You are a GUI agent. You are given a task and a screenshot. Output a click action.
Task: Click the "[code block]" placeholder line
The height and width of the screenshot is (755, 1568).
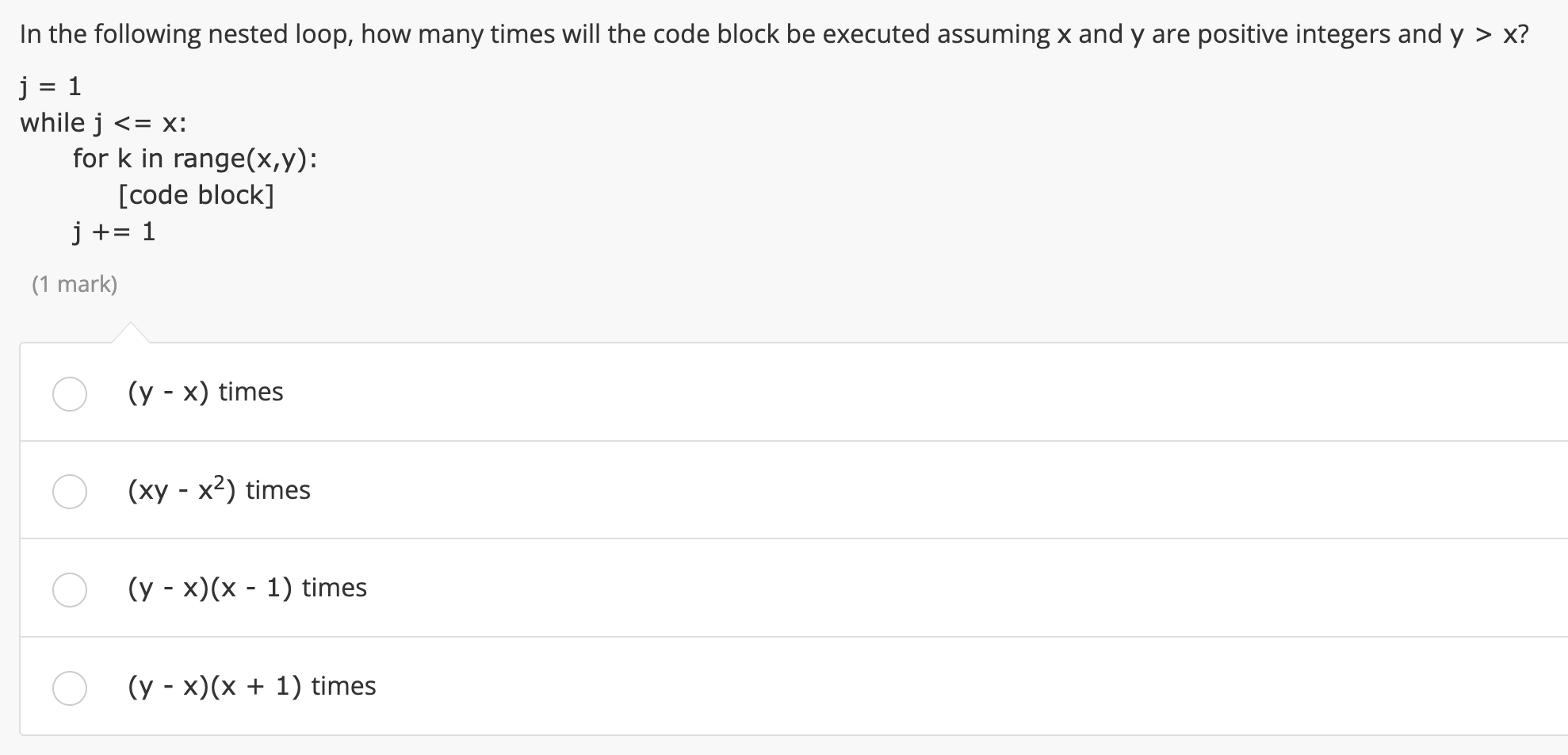tap(196, 195)
